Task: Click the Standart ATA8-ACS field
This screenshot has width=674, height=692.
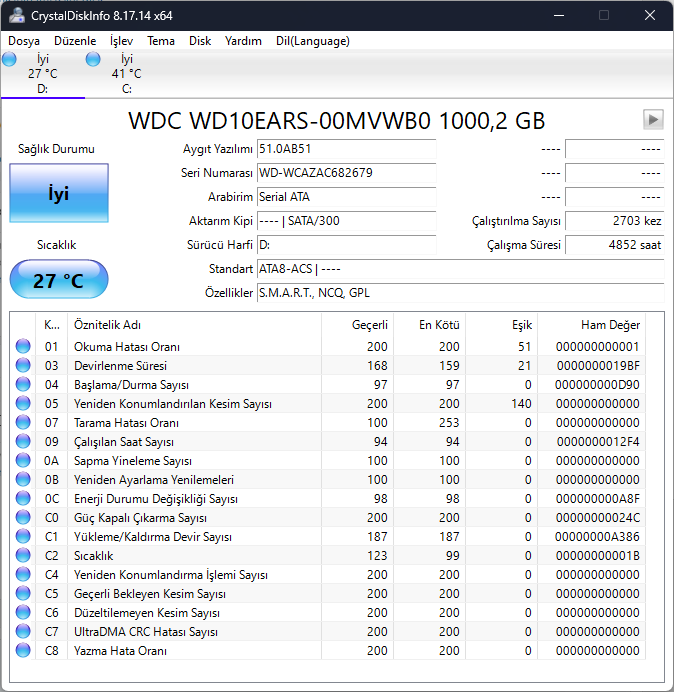Action: pyautogui.click(x=460, y=269)
